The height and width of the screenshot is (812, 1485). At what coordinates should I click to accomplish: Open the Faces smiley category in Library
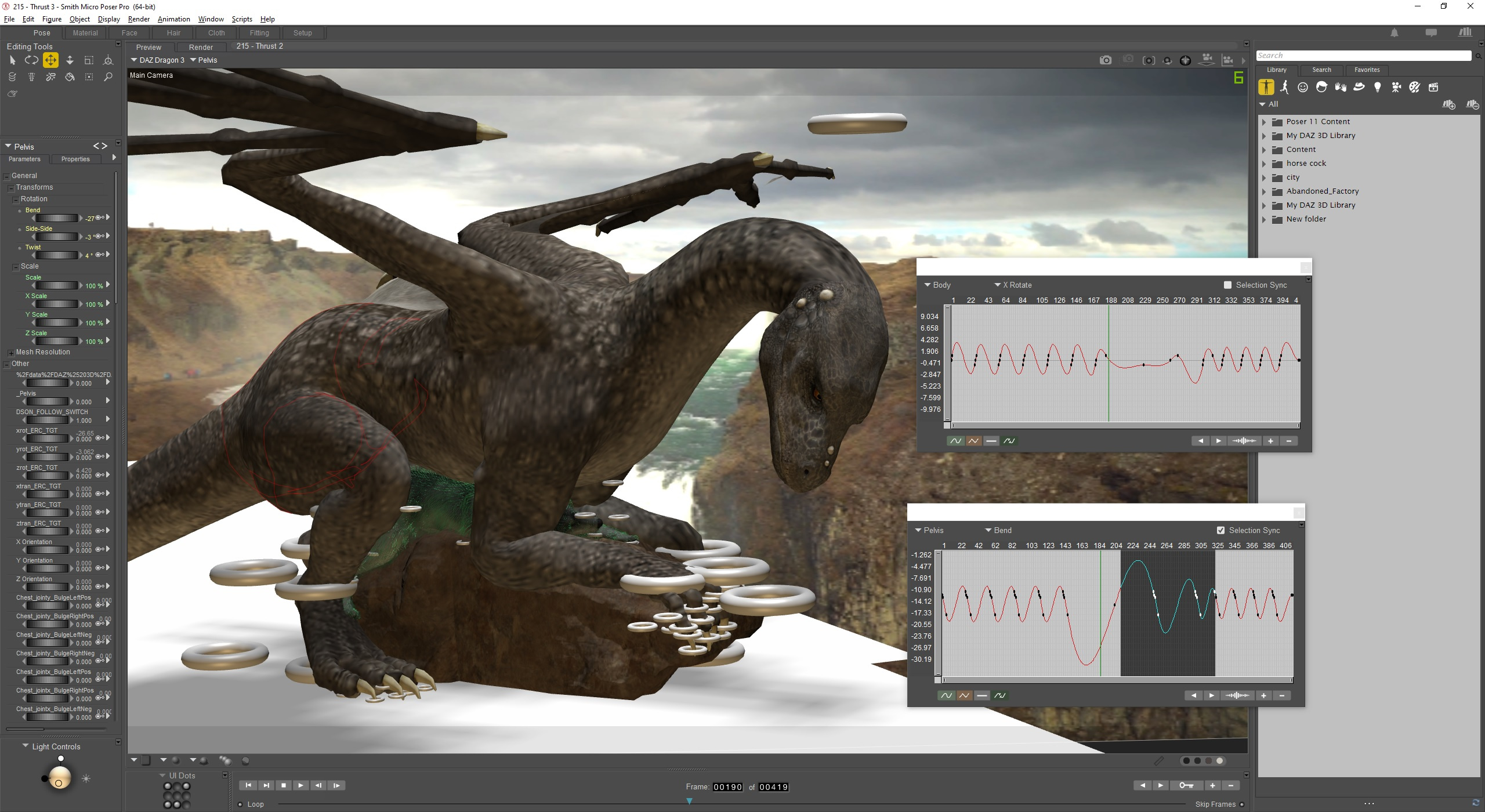tap(1303, 88)
